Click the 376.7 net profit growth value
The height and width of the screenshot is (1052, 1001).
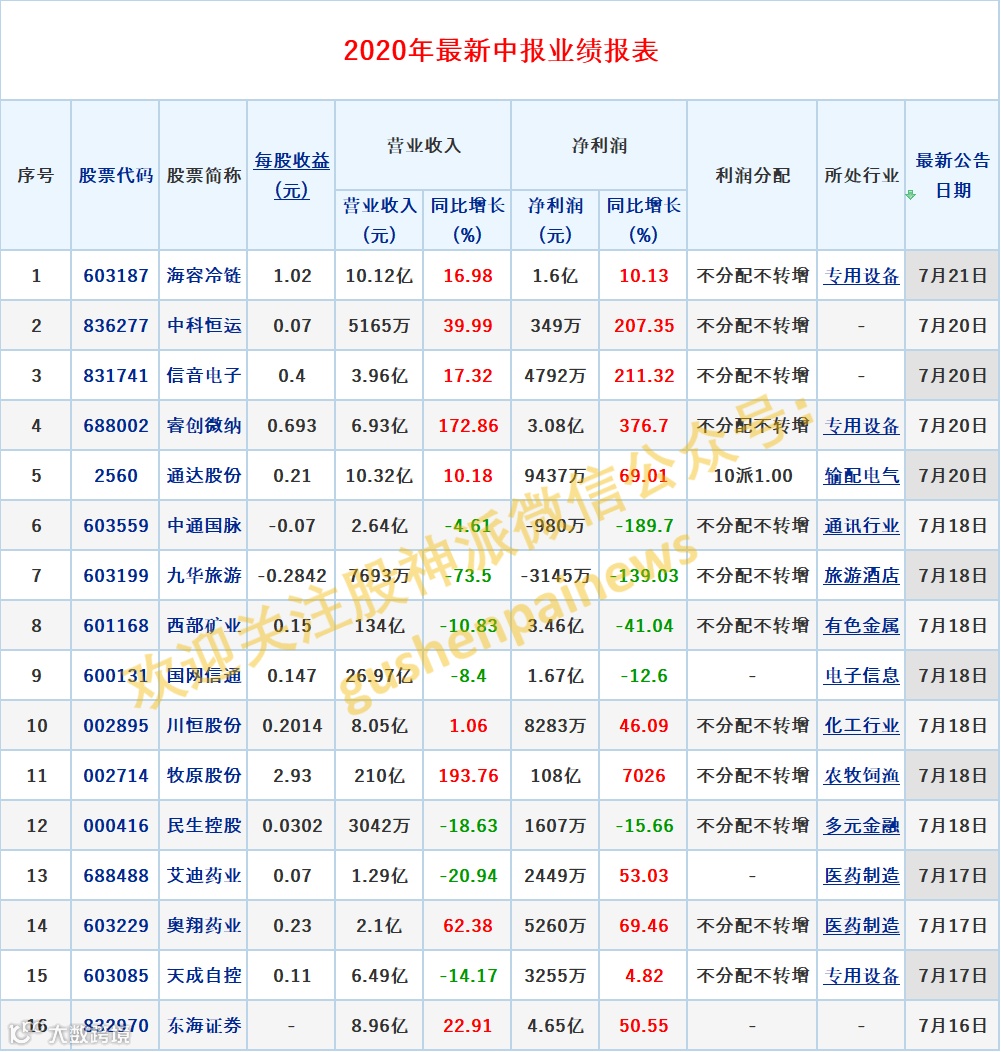[x=643, y=426]
